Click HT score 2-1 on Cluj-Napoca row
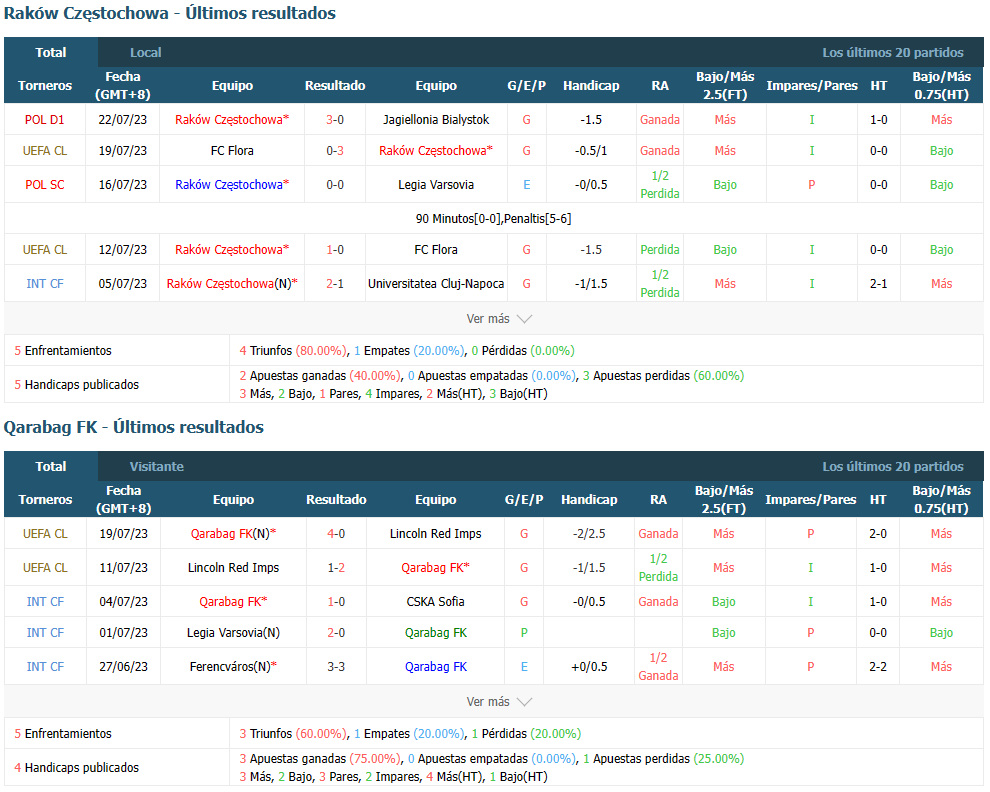This screenshot has width=990, height=792. pos(879,284)
